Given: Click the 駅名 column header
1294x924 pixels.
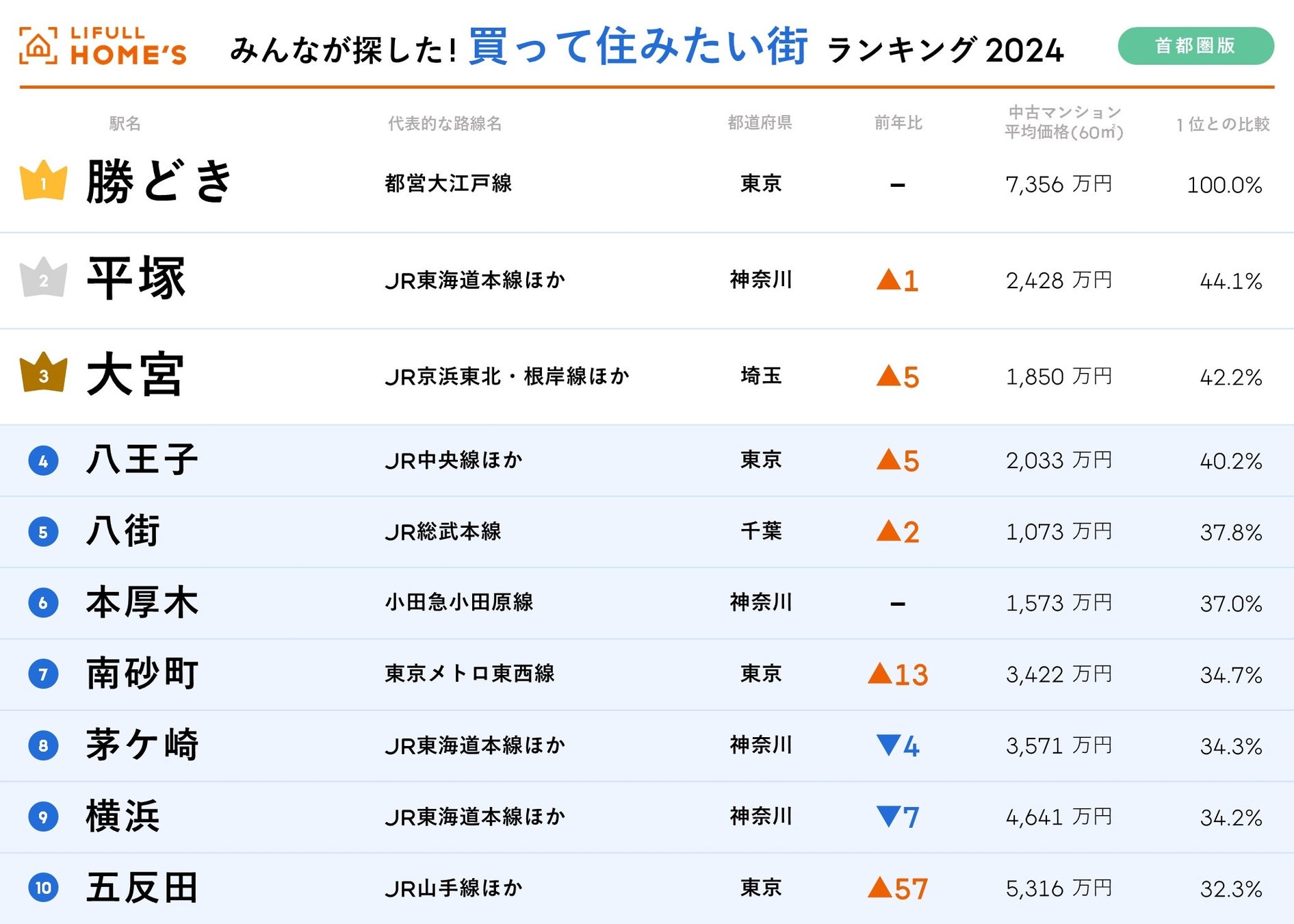Looking at the screenshot, I should pyautogui.click(x=125, y=123).
